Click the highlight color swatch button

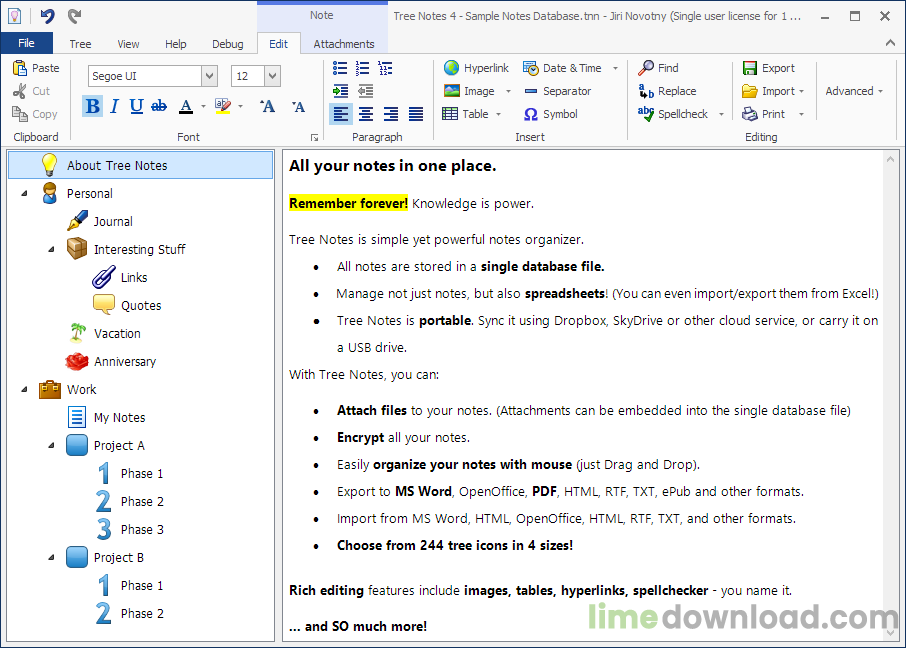click(221, 106)
